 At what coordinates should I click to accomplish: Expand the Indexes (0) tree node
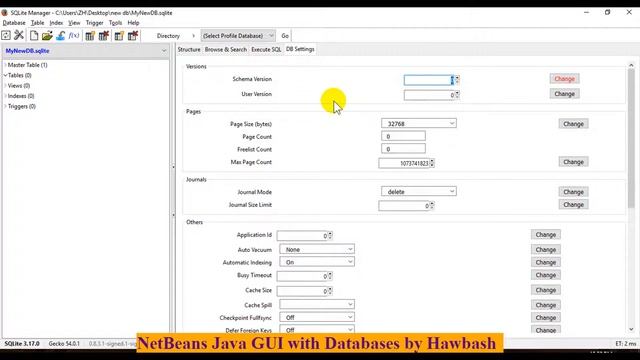click(5, 96)
